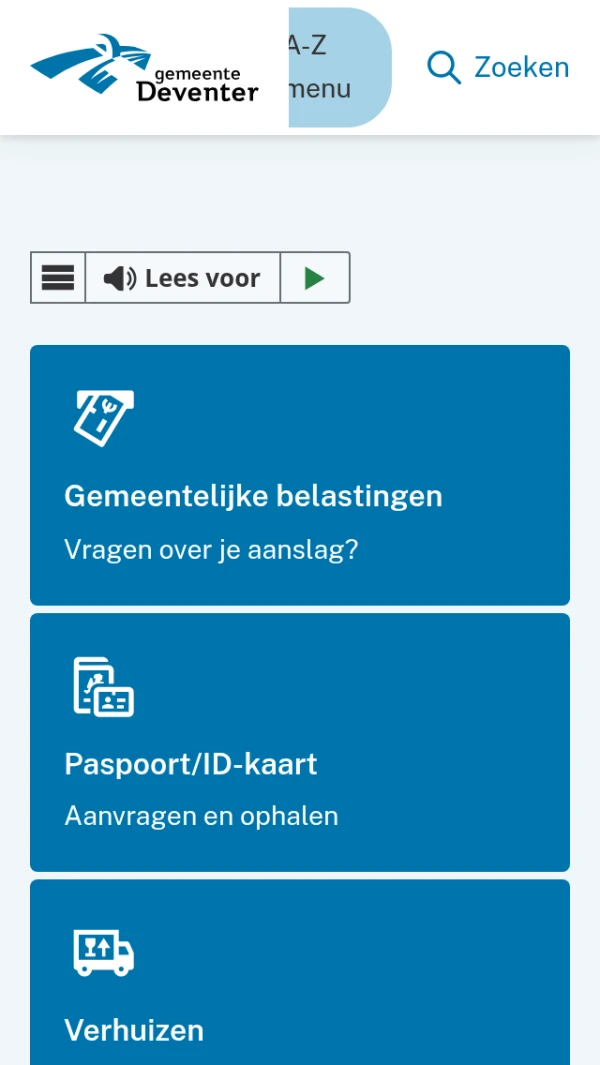This screenshot has width=600, height=1065.
Task: Click the magnifying glass search icon
Action: pyautogui.click(x=443, y=67)
